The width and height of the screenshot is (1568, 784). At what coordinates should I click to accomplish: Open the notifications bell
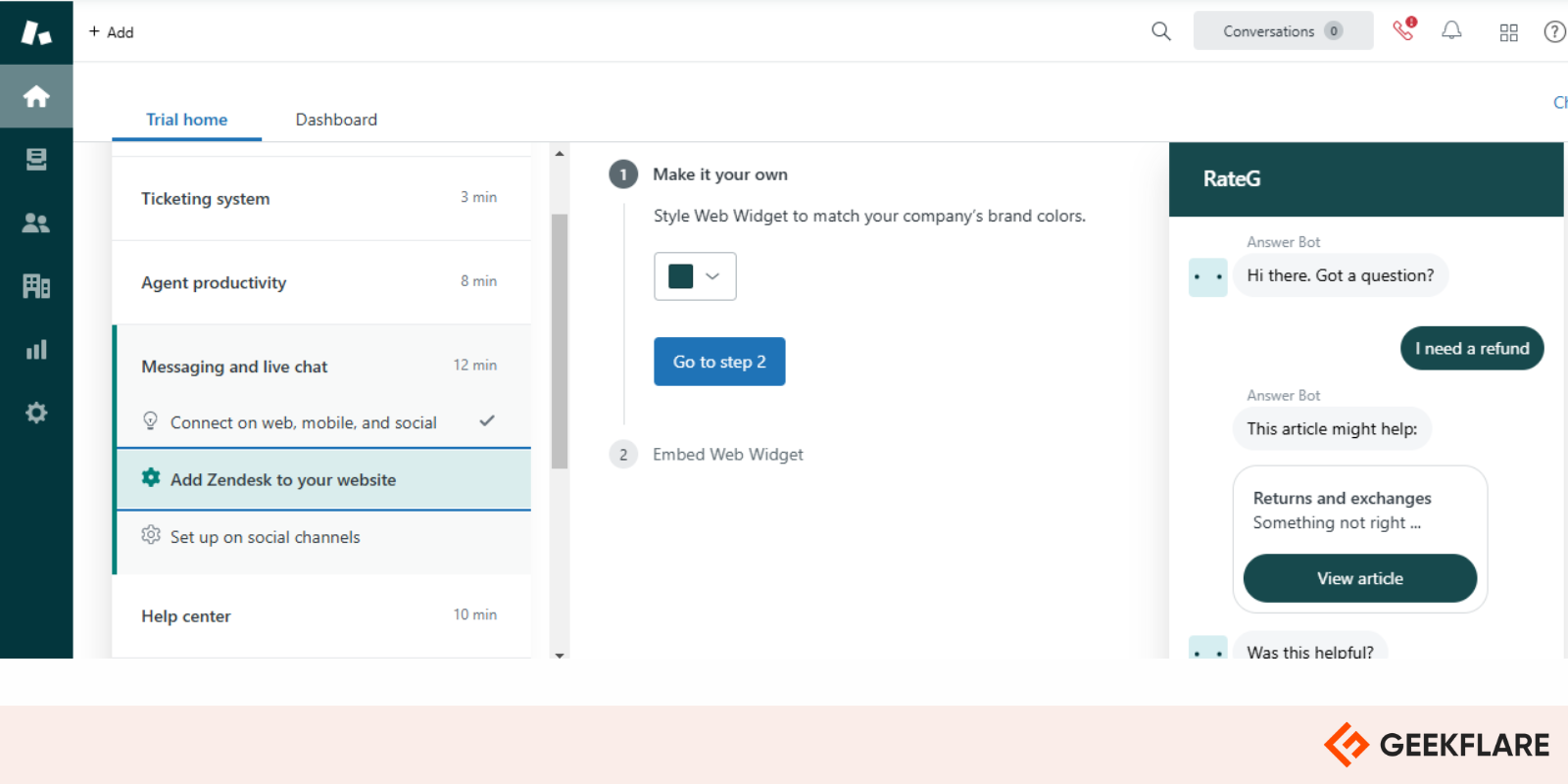pos(1451,31)
